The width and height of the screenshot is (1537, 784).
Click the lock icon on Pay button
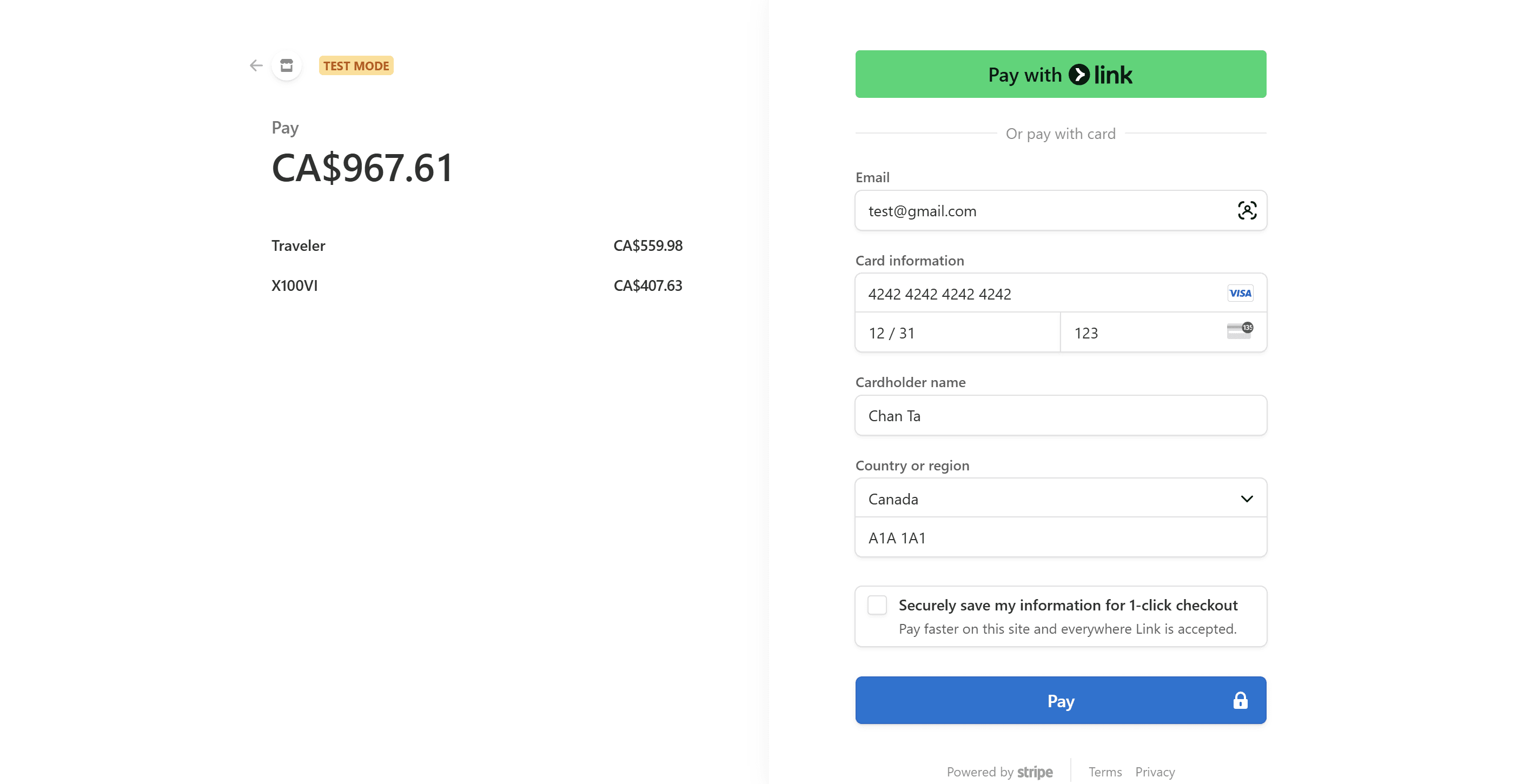click(x=1240, y=701)
